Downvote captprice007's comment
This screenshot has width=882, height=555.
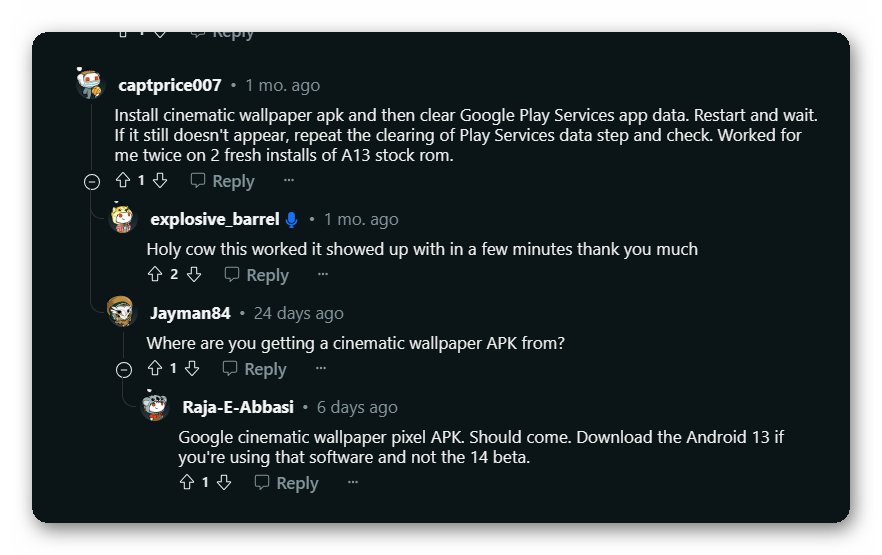[x=160, y=181]
